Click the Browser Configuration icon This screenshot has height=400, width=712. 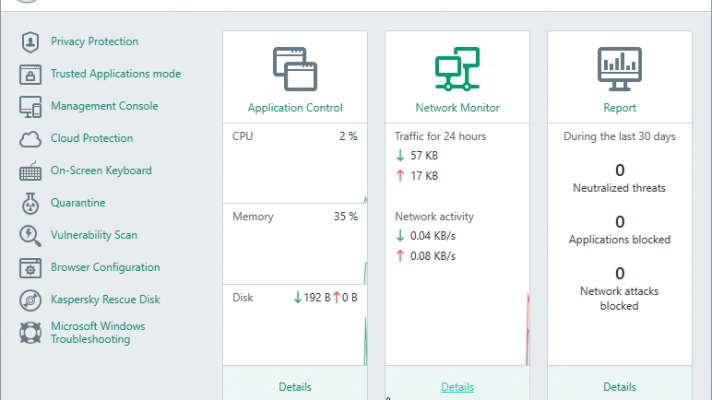(x=30, y=267)
